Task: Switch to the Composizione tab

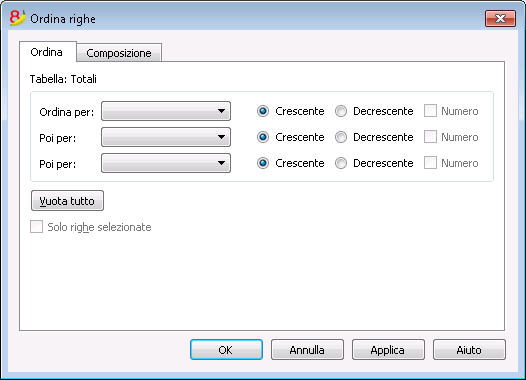Action: pos(119,53)
